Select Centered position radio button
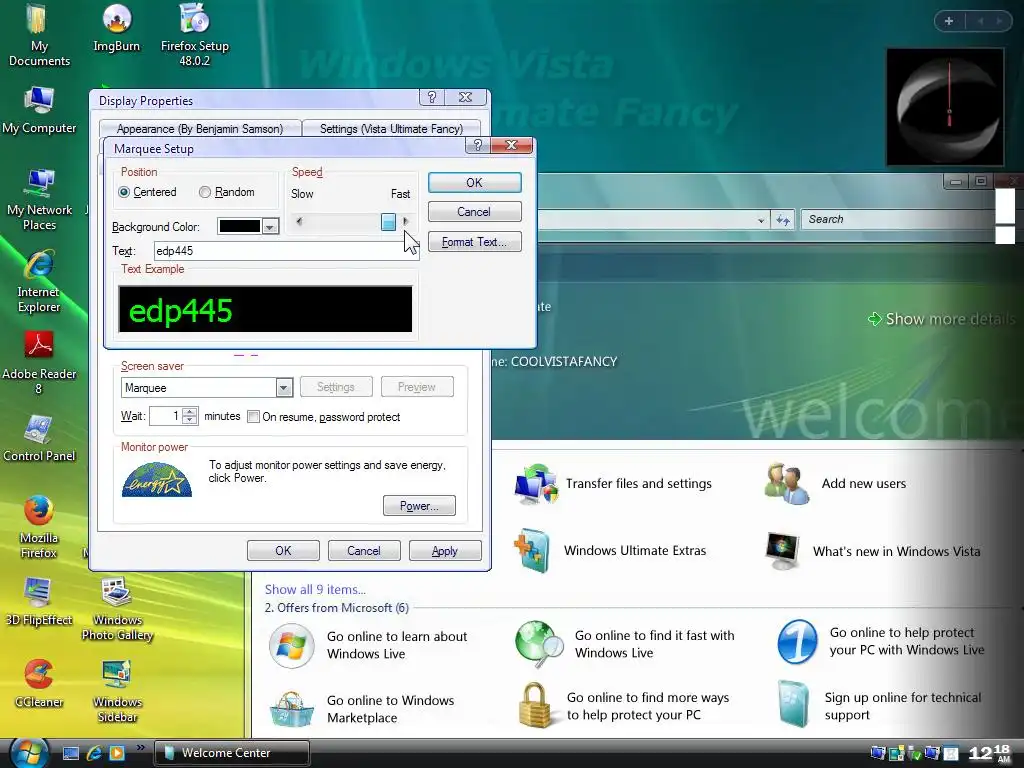Image resolution: width=1024 pixels, height=768 pixels. point(124,192)
